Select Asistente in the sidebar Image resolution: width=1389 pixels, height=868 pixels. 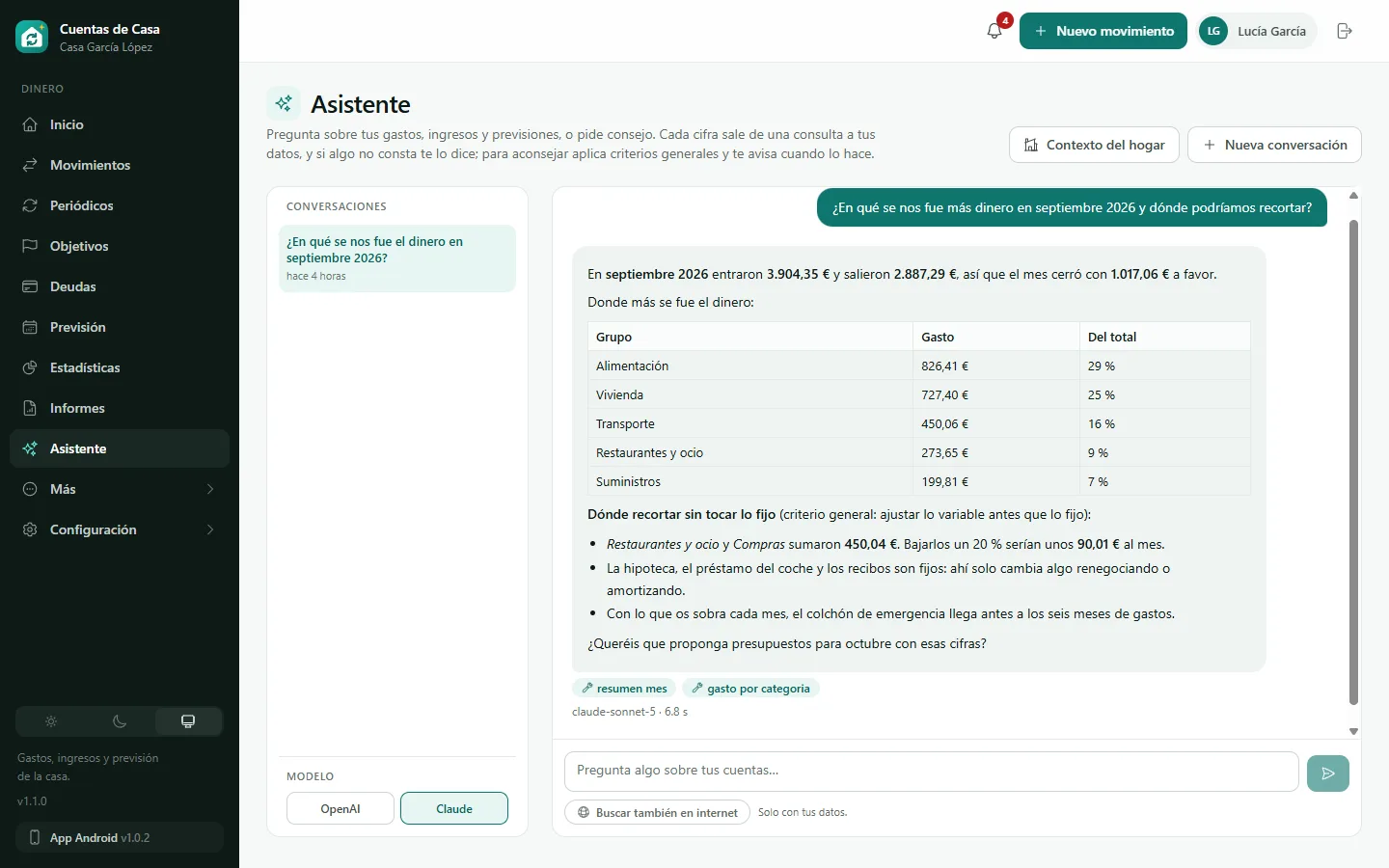(120, 448)
